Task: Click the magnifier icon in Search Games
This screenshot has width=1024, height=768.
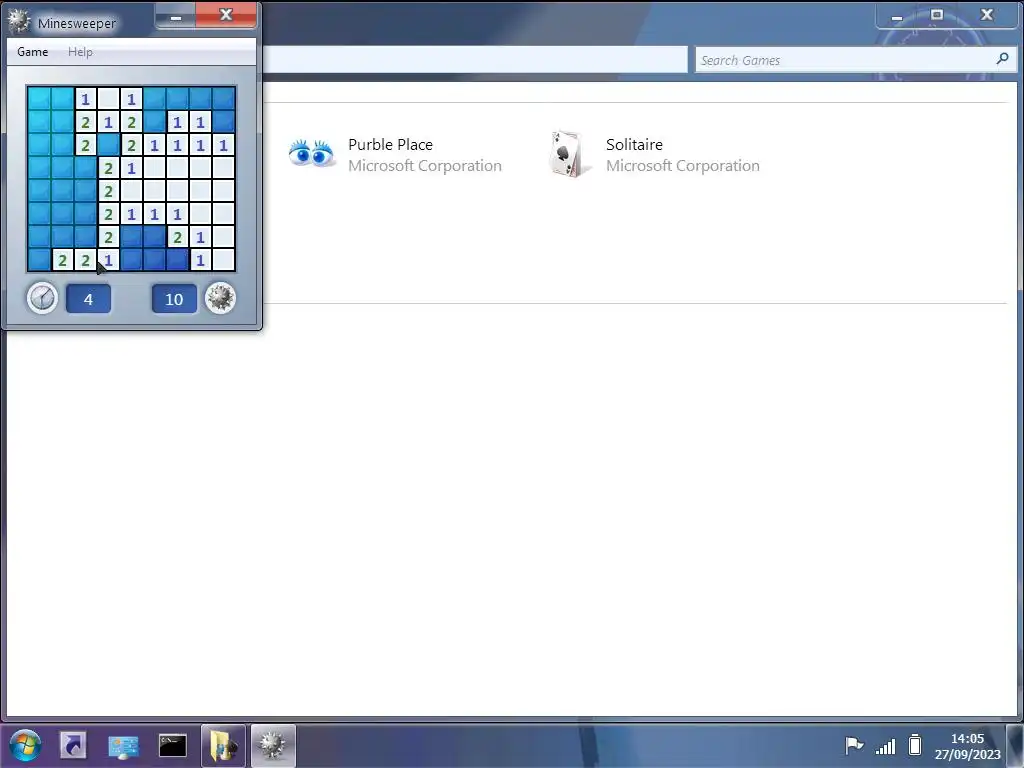Action: 1002,59
